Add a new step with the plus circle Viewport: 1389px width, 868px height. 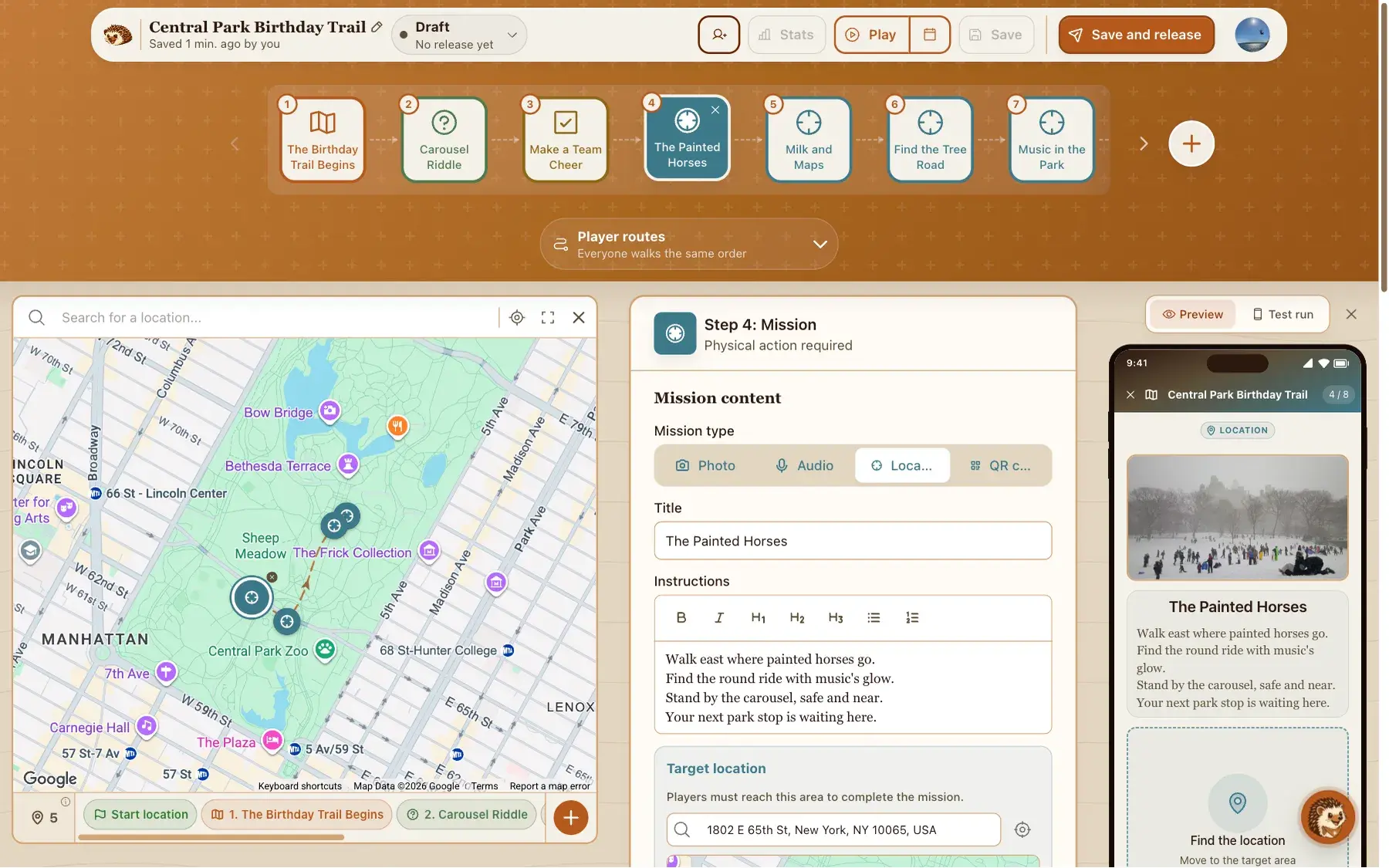click(x=1191, y=144)
